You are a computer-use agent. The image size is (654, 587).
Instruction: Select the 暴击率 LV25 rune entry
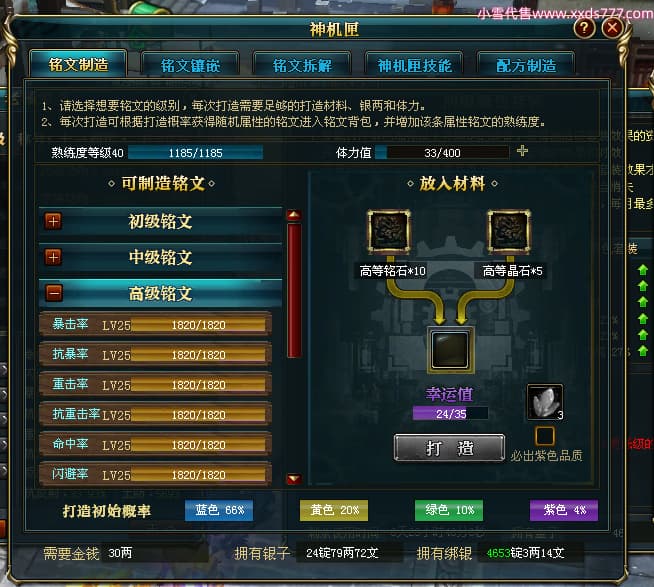156,324
